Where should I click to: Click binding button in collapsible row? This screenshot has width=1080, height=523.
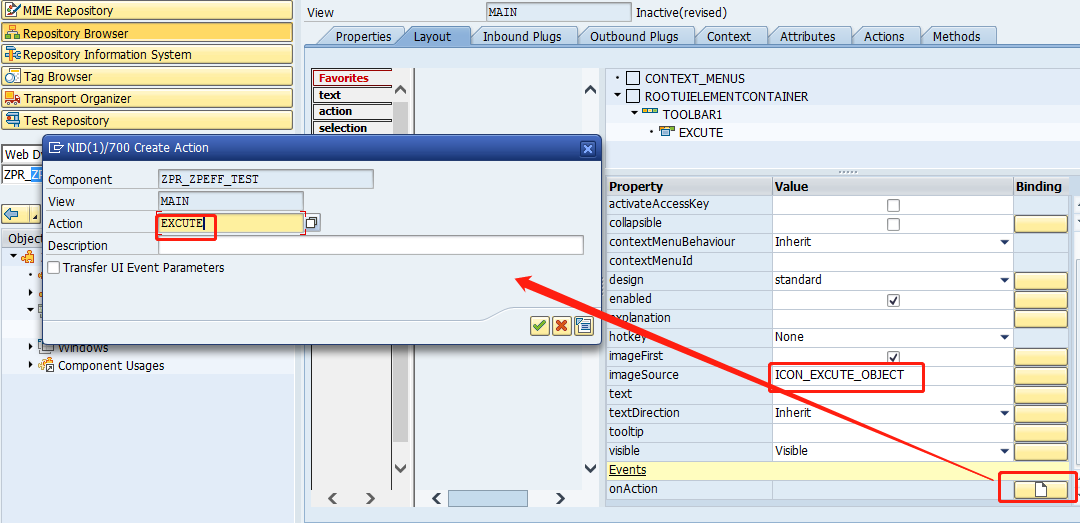point(1041,224)
